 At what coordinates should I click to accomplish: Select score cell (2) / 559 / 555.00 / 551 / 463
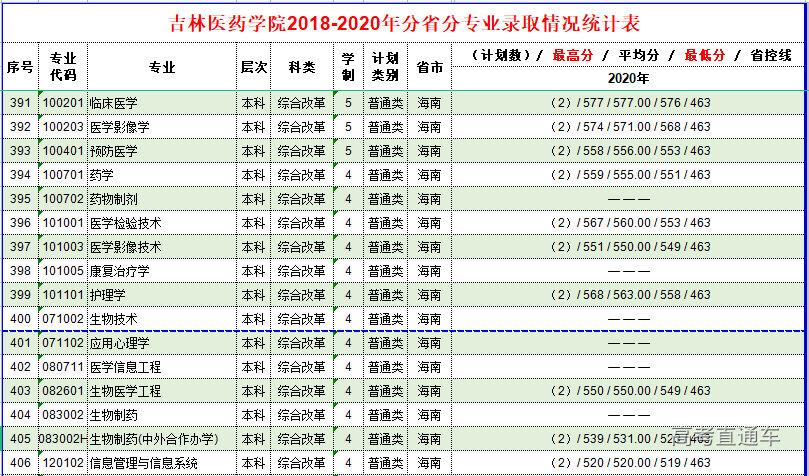(x=628, y=175)
